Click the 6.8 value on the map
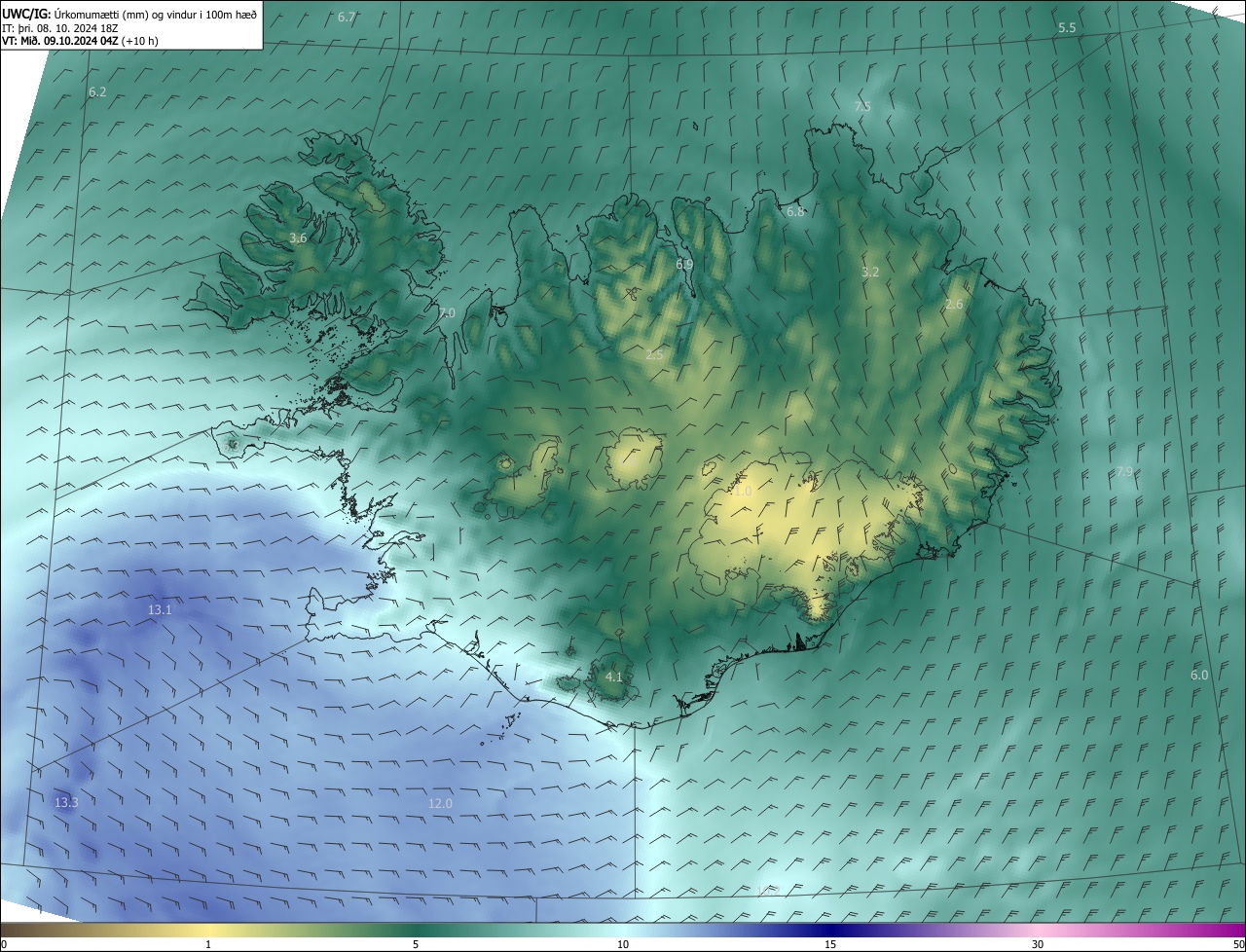The height and width of the screenshot is (952, 1246). tap(795, 212)
